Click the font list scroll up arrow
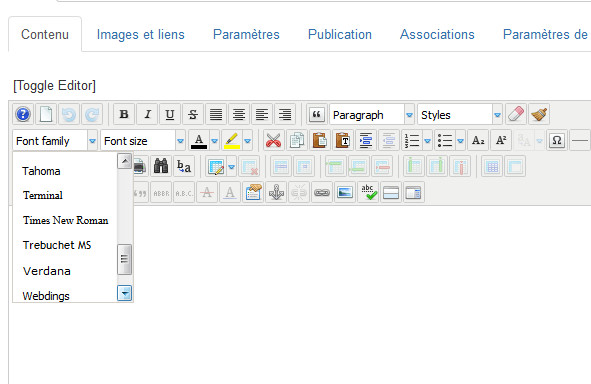This screenshot has width=591, height=384. point(124,161)
